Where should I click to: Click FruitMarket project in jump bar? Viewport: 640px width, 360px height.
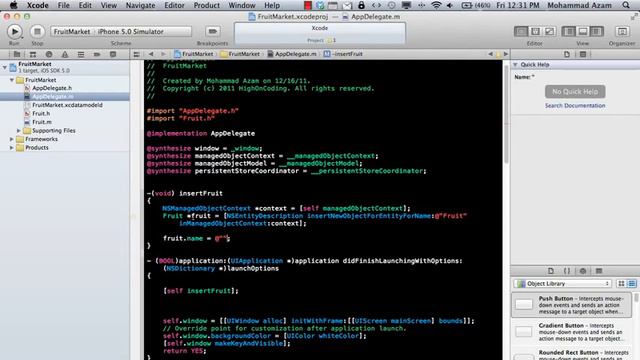tap(193, 54)
